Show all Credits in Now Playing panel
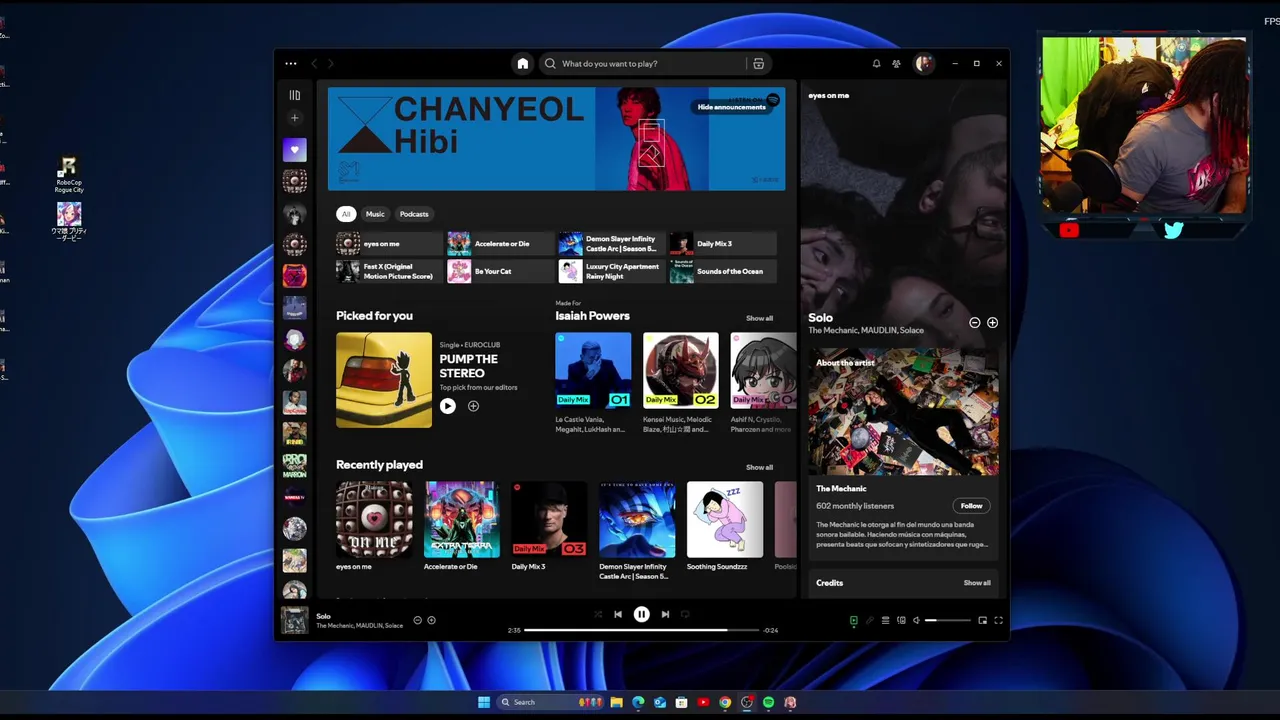The image size is (1280, 720). click(977, 583)
